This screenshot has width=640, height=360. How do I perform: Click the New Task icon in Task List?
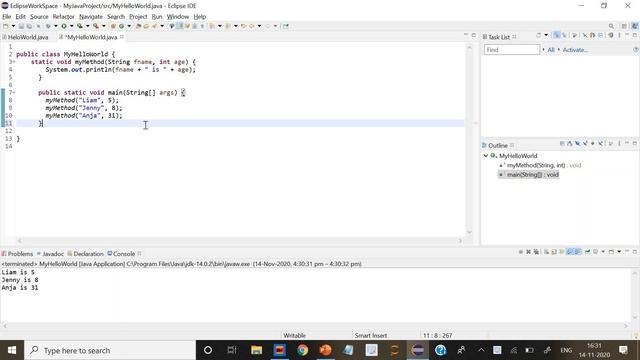[x=538, y=36]
